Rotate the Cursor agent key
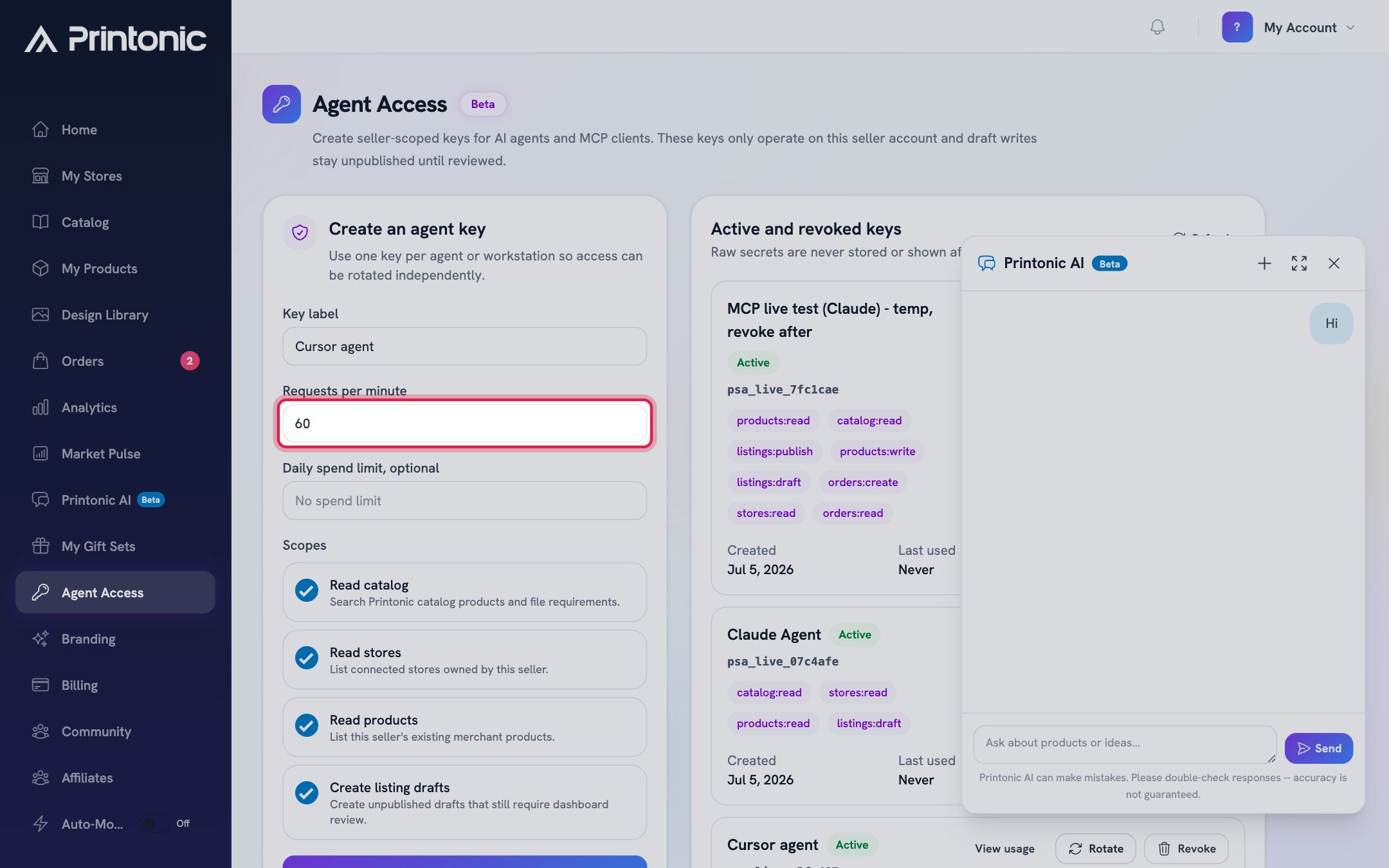The image size is (1389, 868). tap(1095, 849)
